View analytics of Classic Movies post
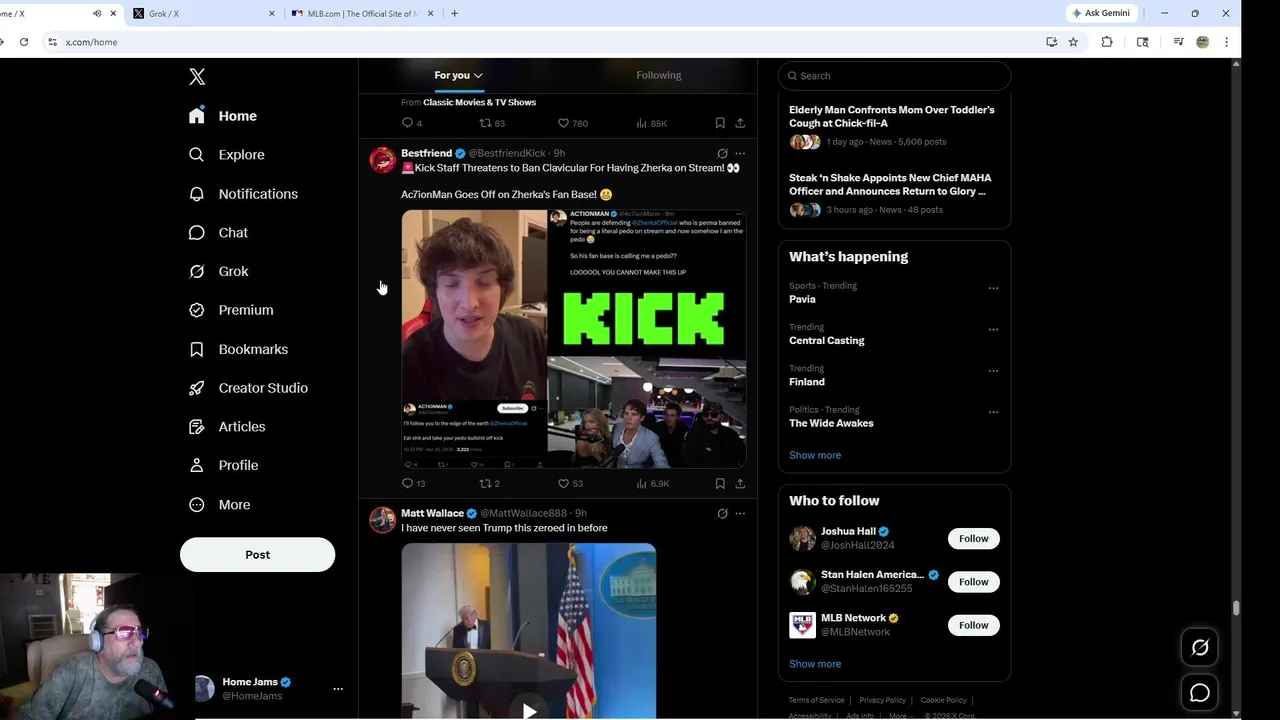The height and width of the screenshot is (720, 1280). [652, 123]
